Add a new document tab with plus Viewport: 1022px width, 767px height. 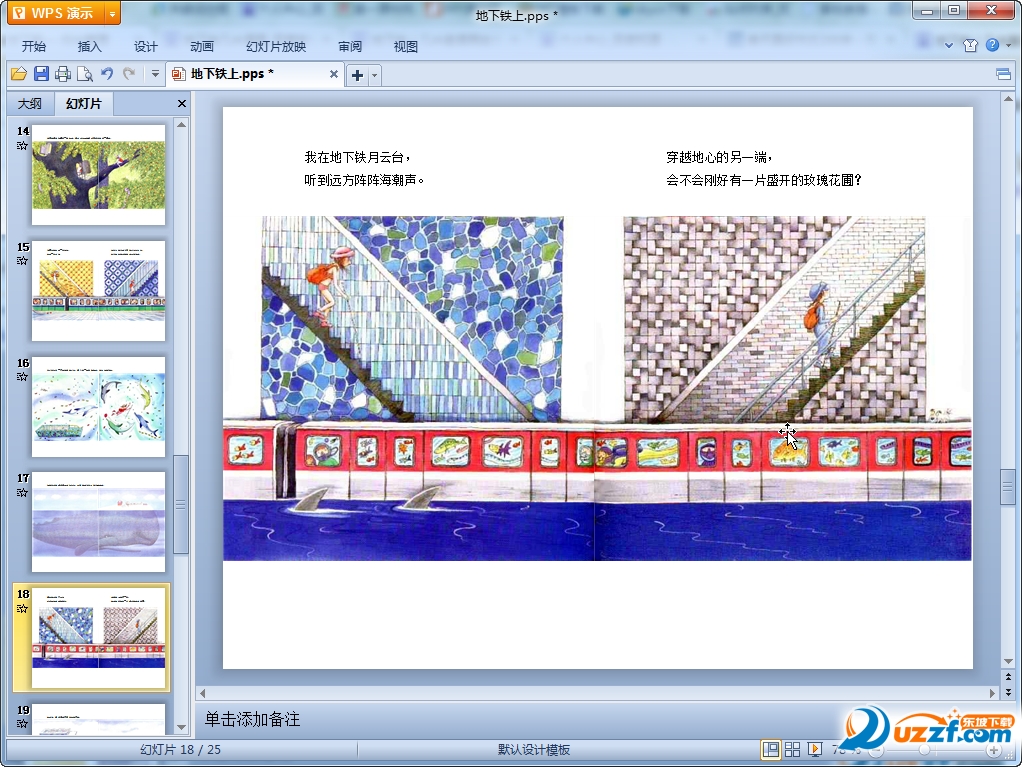pyautogui.click(x=357, y=75)
